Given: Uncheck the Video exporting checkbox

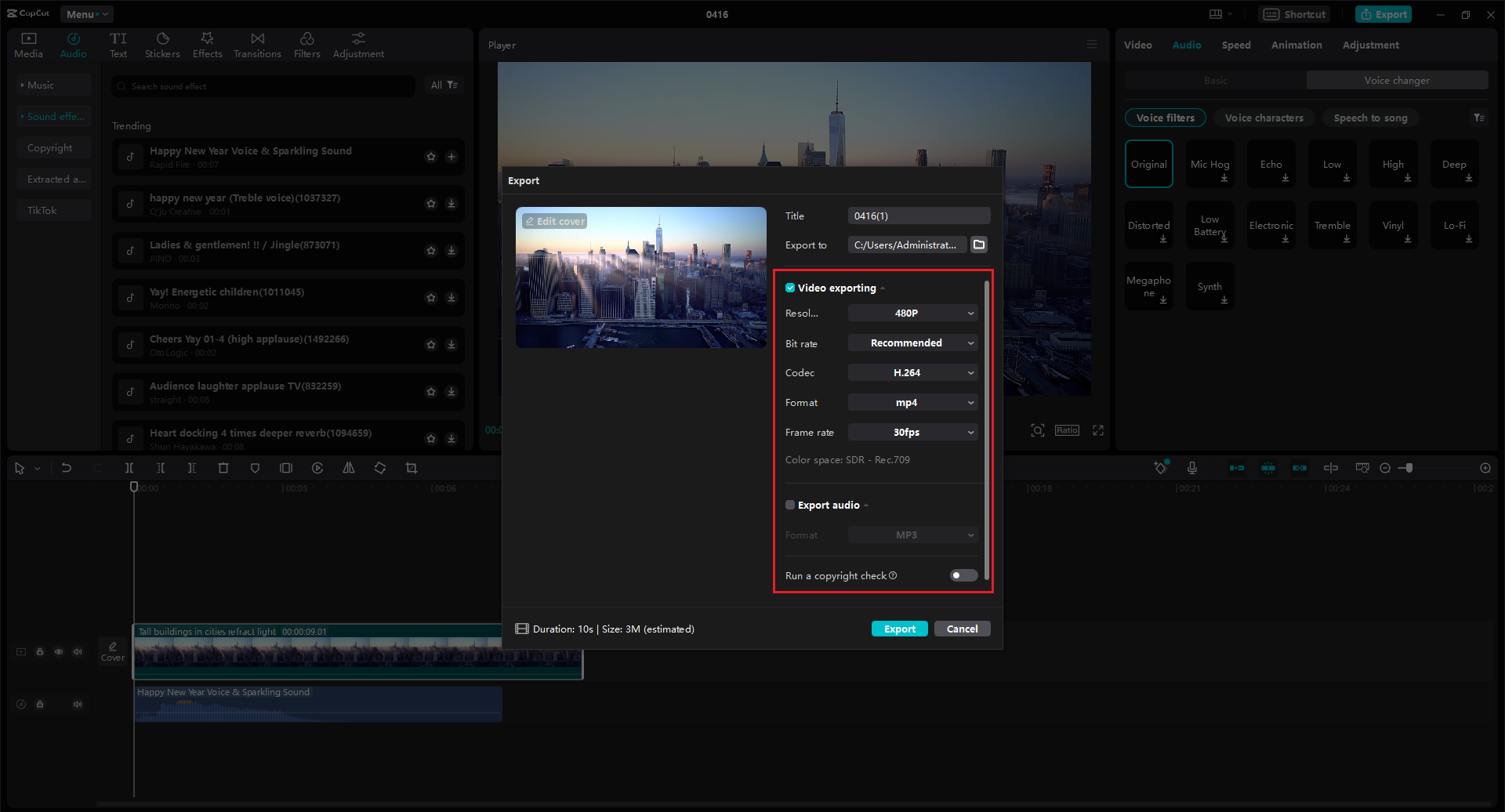Looking at the screenshot, I should tap(790, 288).
